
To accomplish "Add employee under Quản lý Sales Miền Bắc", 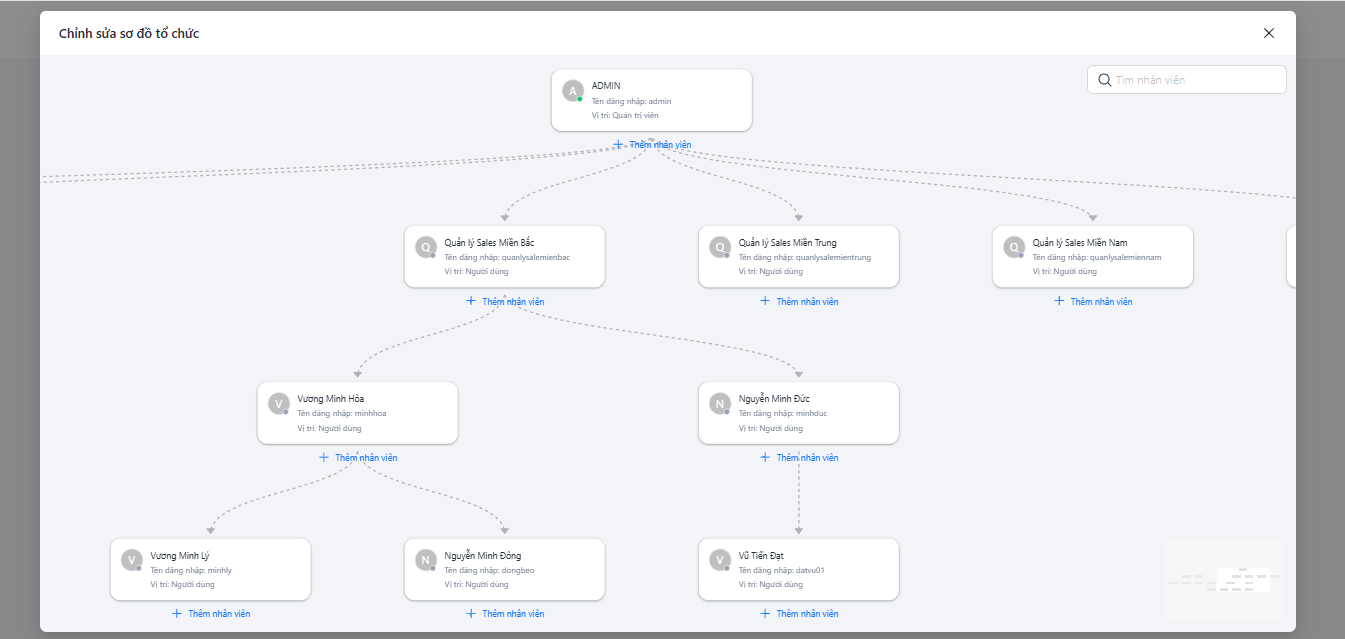I will click(505, 301).
